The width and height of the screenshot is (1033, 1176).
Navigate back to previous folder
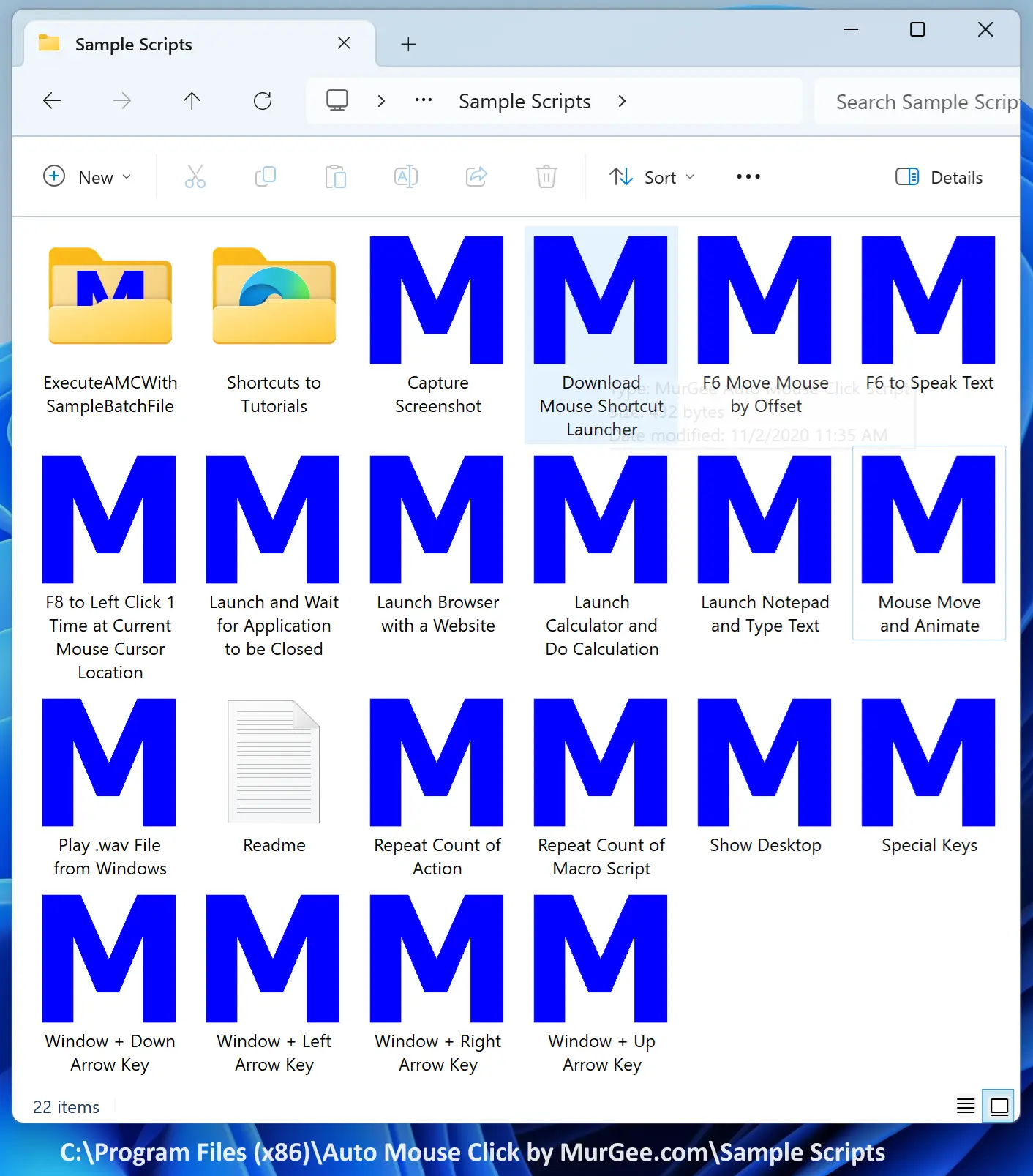click(52, 101)
